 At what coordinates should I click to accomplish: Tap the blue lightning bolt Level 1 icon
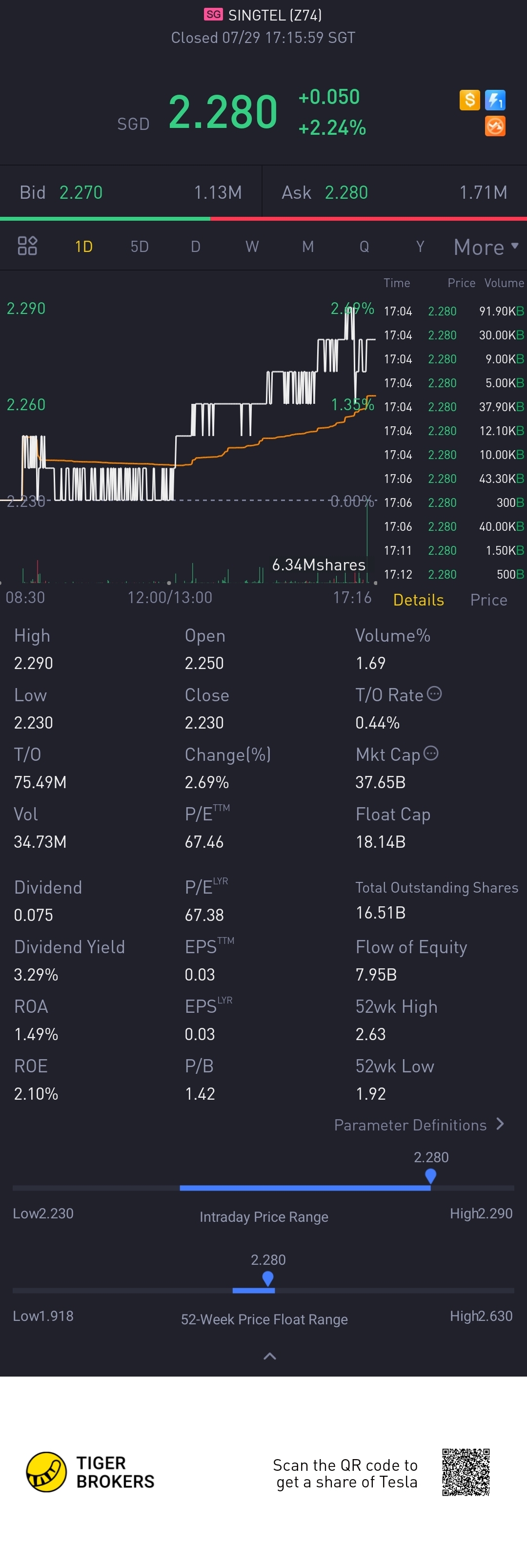pos(495,99)
